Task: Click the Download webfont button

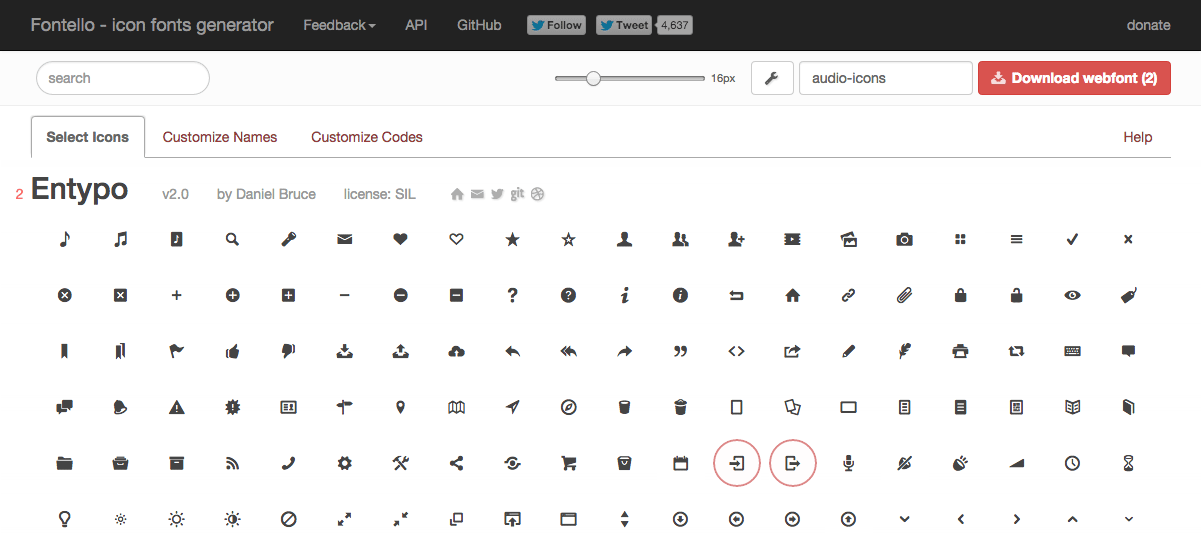Action: (x=1074, y=78)
